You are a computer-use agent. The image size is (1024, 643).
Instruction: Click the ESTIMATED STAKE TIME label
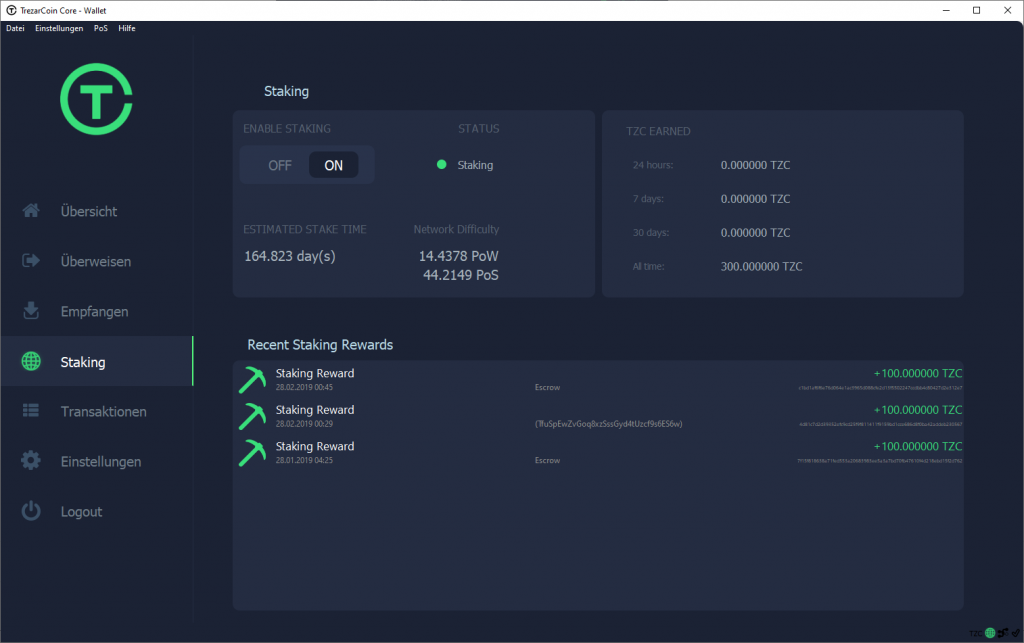[305, 229]
